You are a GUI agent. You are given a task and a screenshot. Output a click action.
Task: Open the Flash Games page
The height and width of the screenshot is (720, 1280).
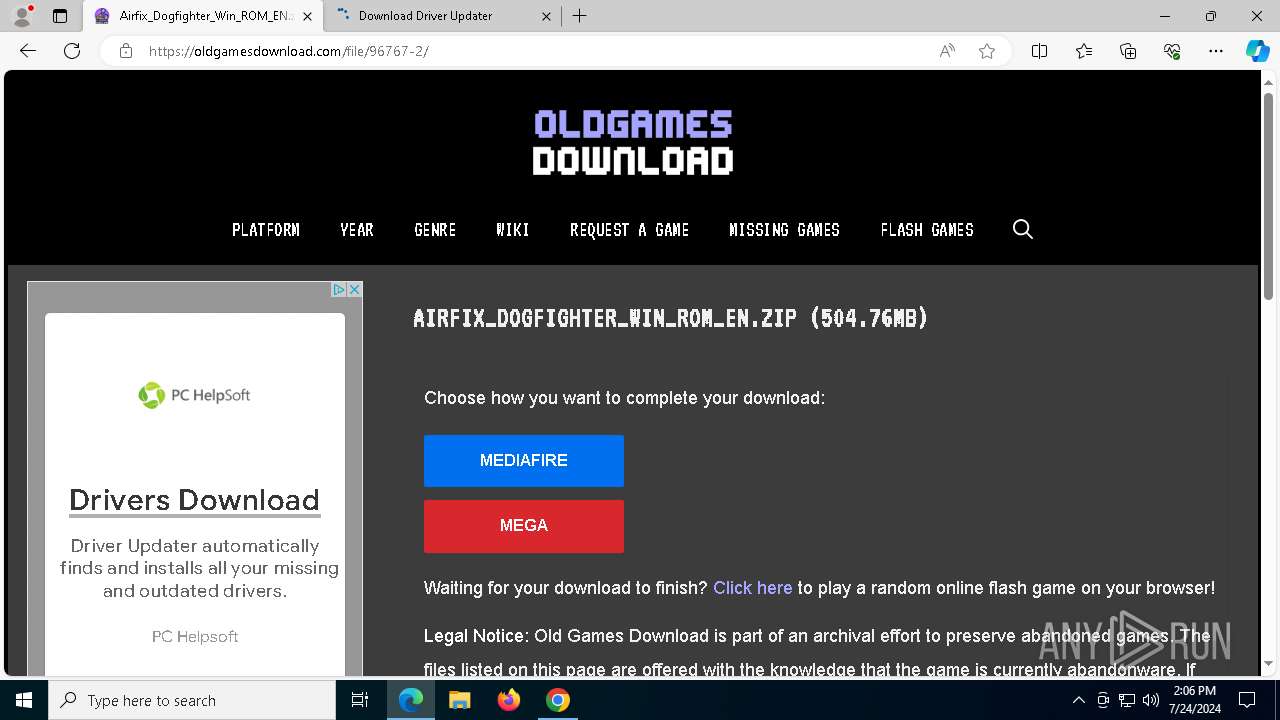coord(927,230)
